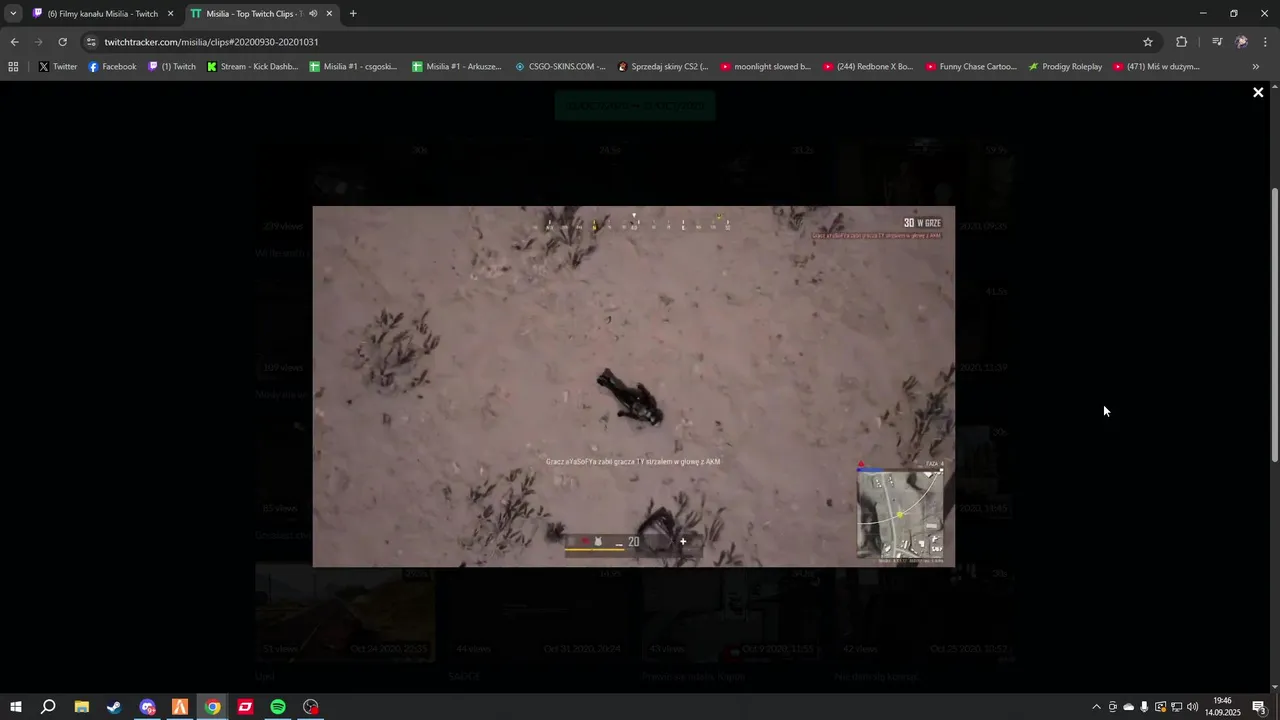The height and width of the screenshot is (720, 1280).
Task: Open moonlight slowed YouTube bookmark
Action: (766, 67)
